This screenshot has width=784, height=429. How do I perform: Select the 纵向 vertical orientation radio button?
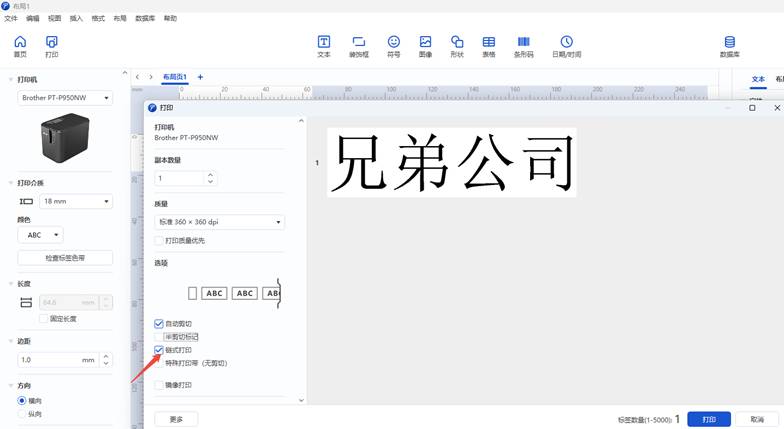(x=23, y=414)
